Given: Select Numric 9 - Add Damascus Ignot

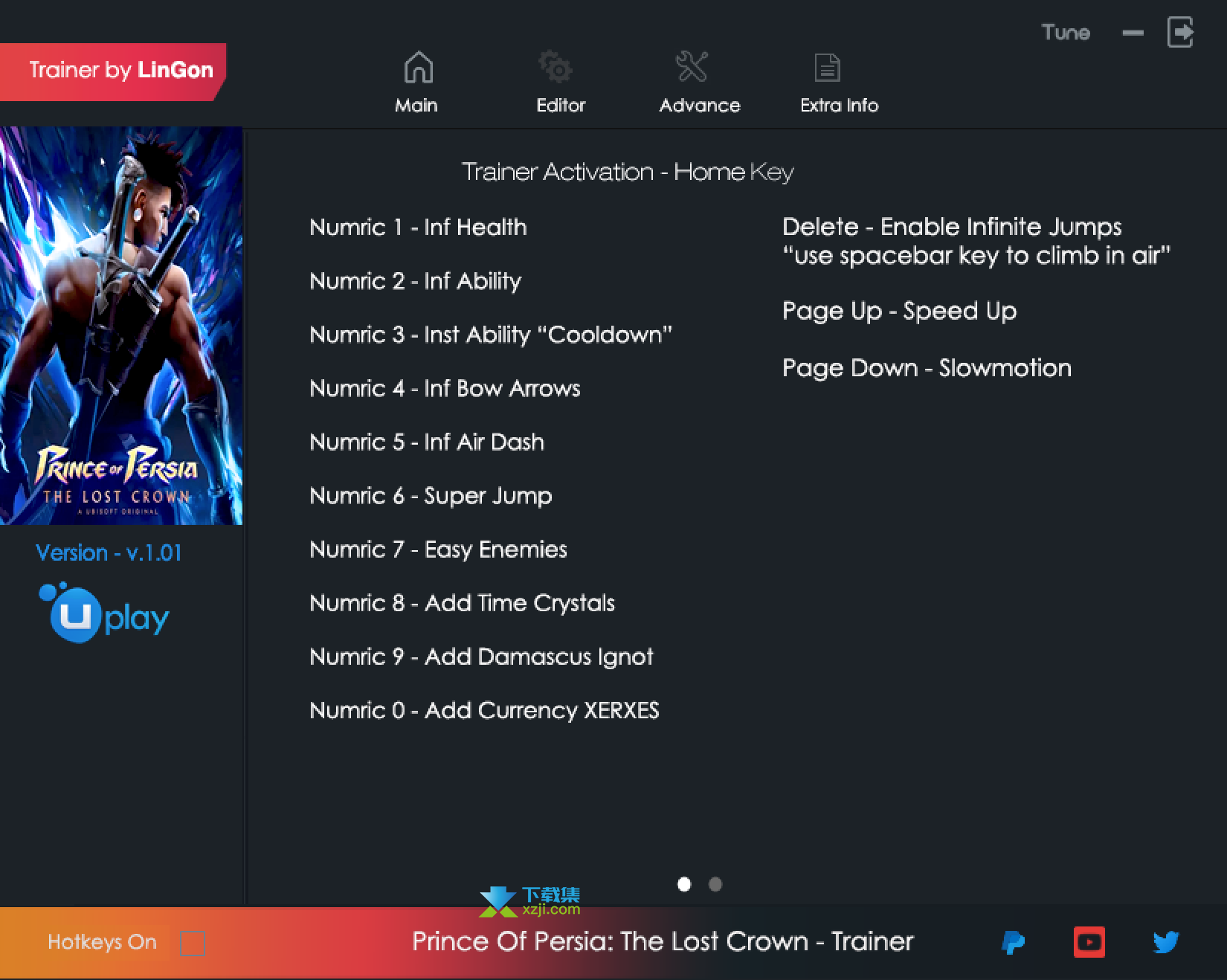Looking at the screenshot, I should point(481,657).
